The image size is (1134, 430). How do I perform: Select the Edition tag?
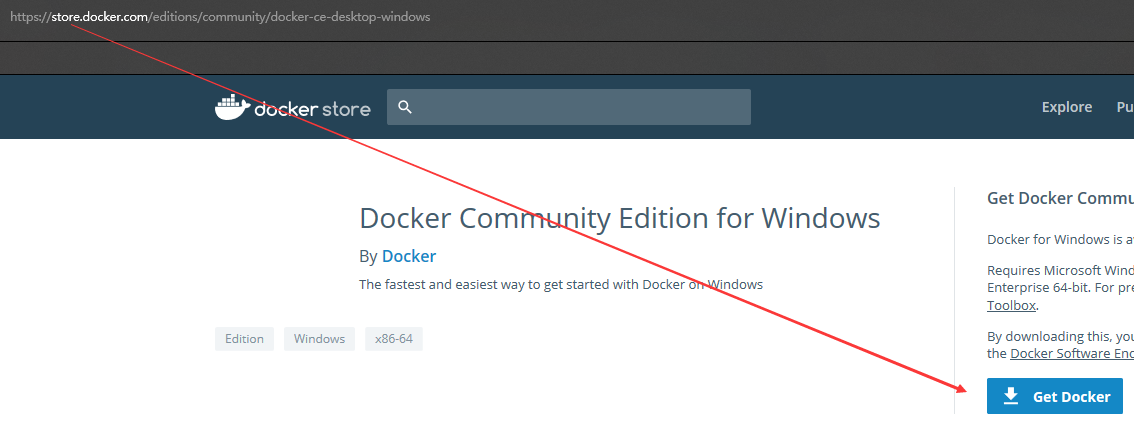point(244,338)
